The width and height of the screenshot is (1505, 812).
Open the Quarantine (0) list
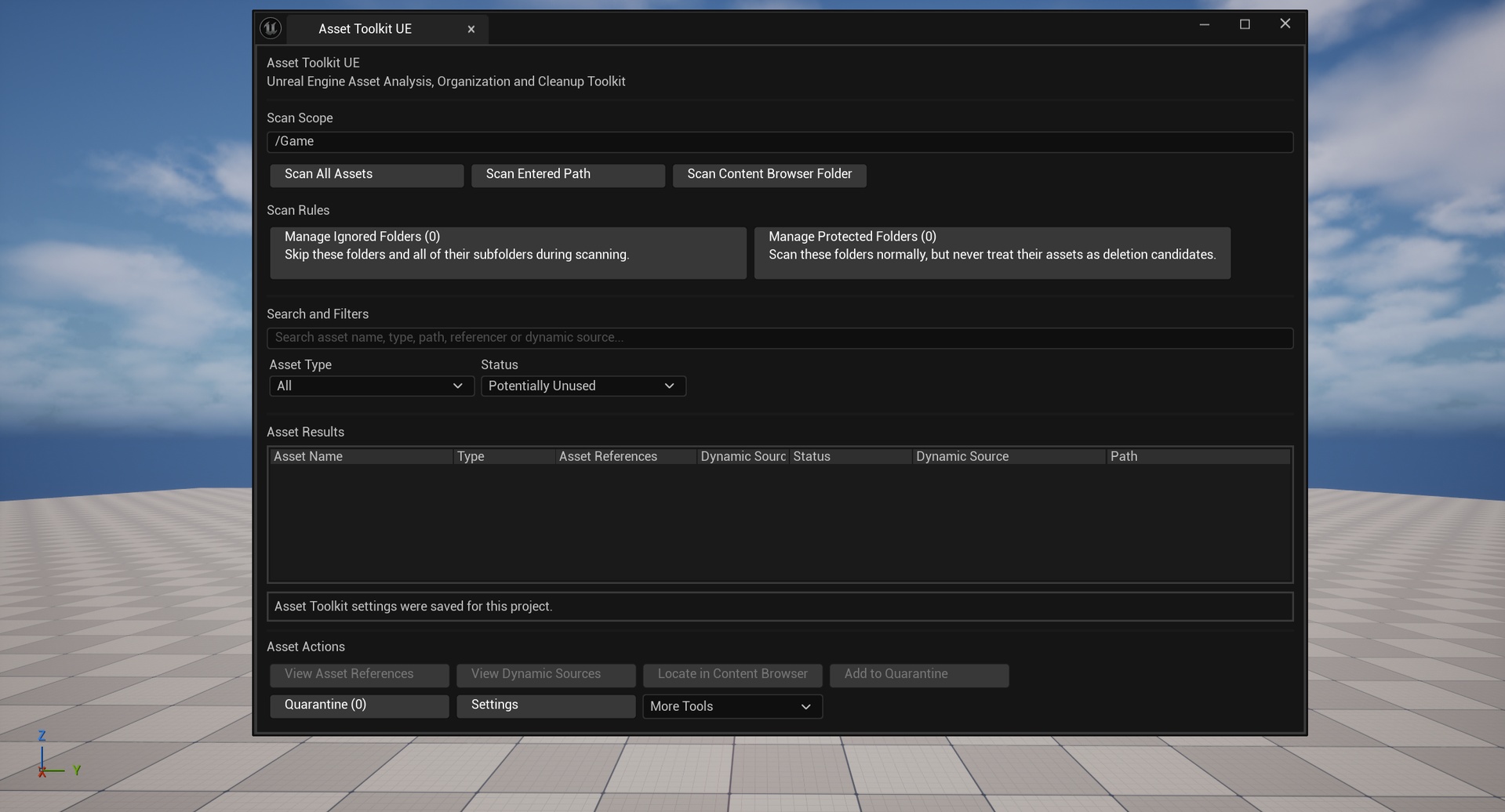pos(359,705)
